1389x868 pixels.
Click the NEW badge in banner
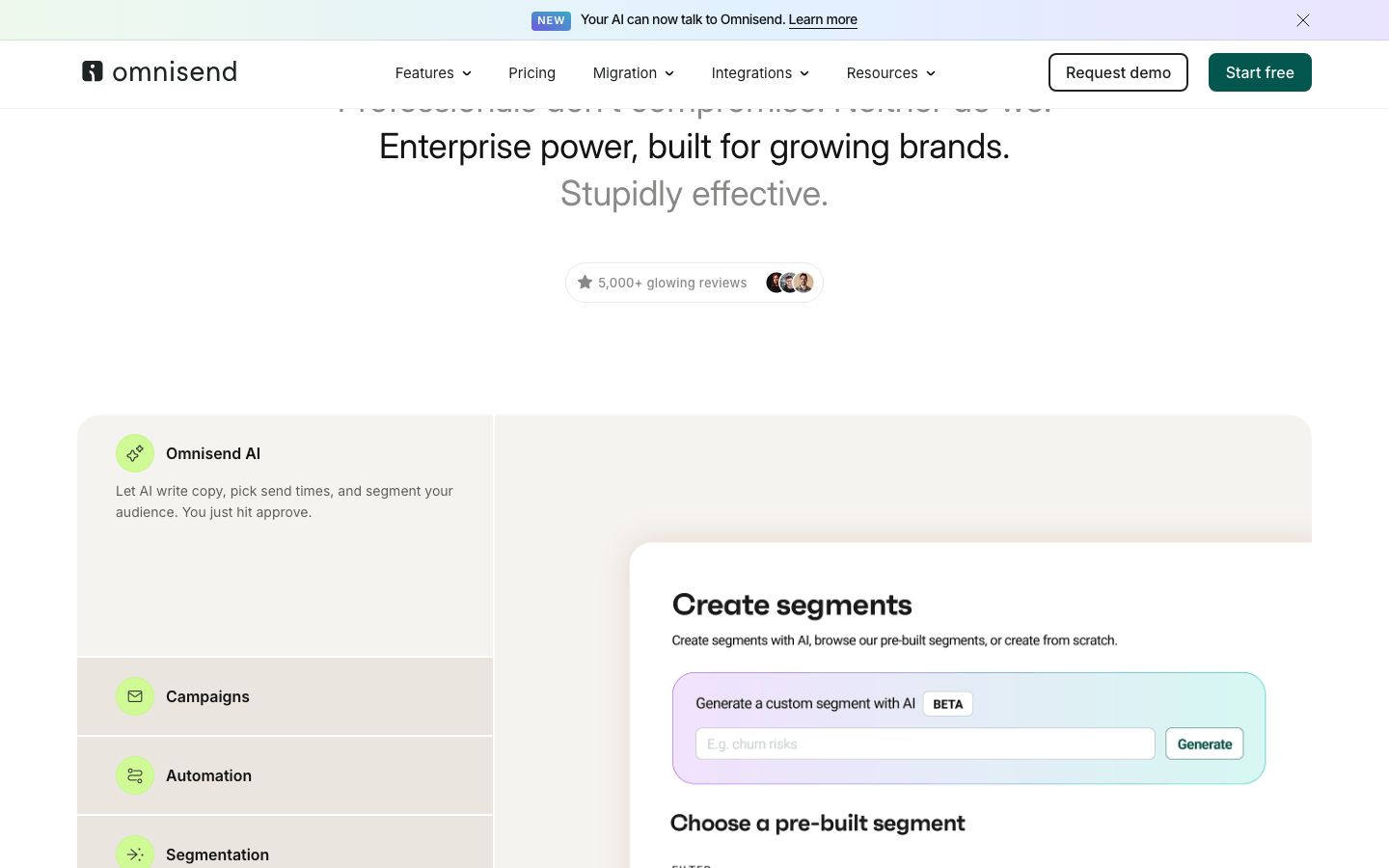point(551,20)
